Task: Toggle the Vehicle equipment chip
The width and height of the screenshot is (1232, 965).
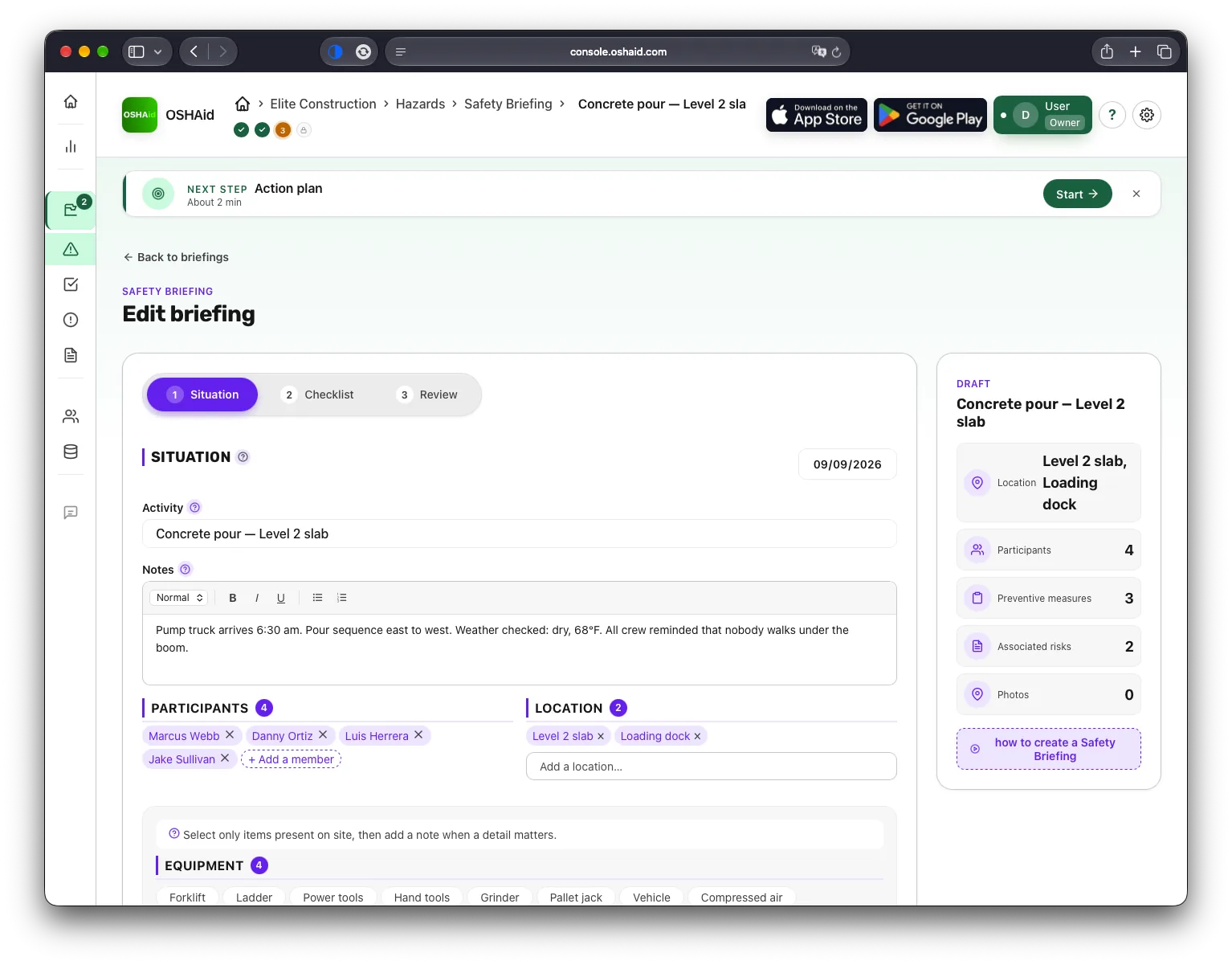Action: click(651, 898)
